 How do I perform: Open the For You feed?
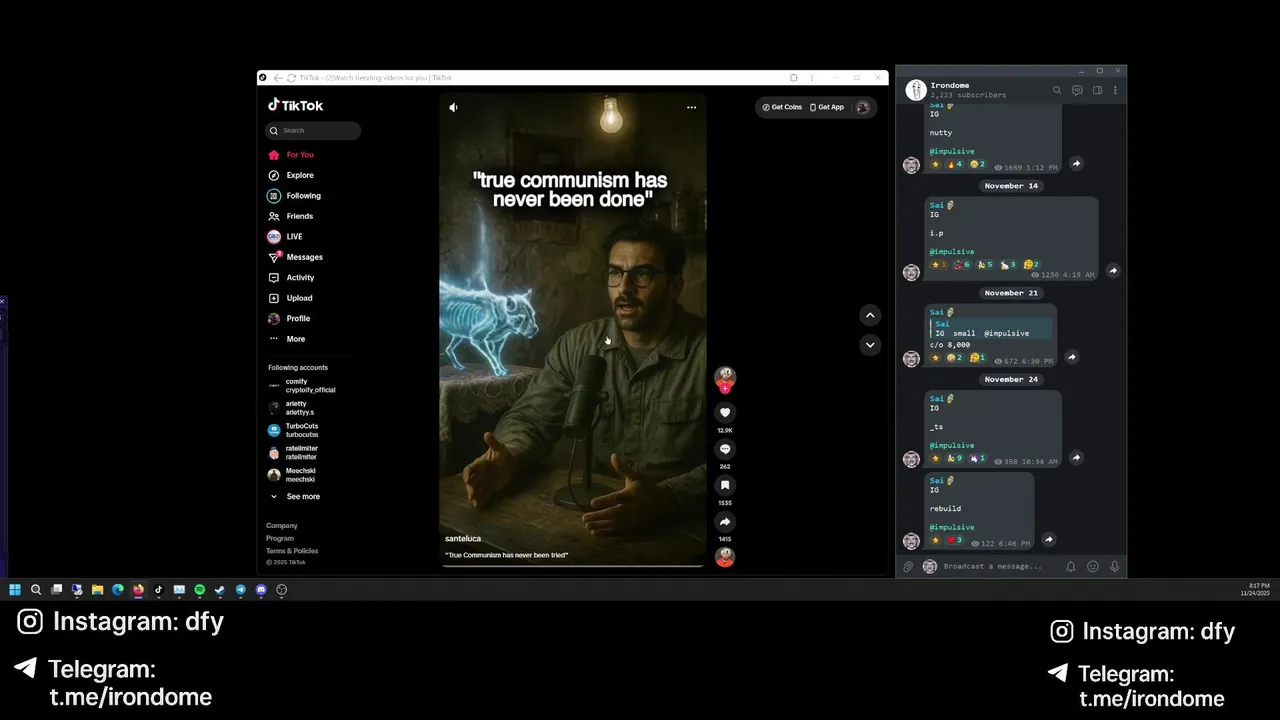click(291, 155)
